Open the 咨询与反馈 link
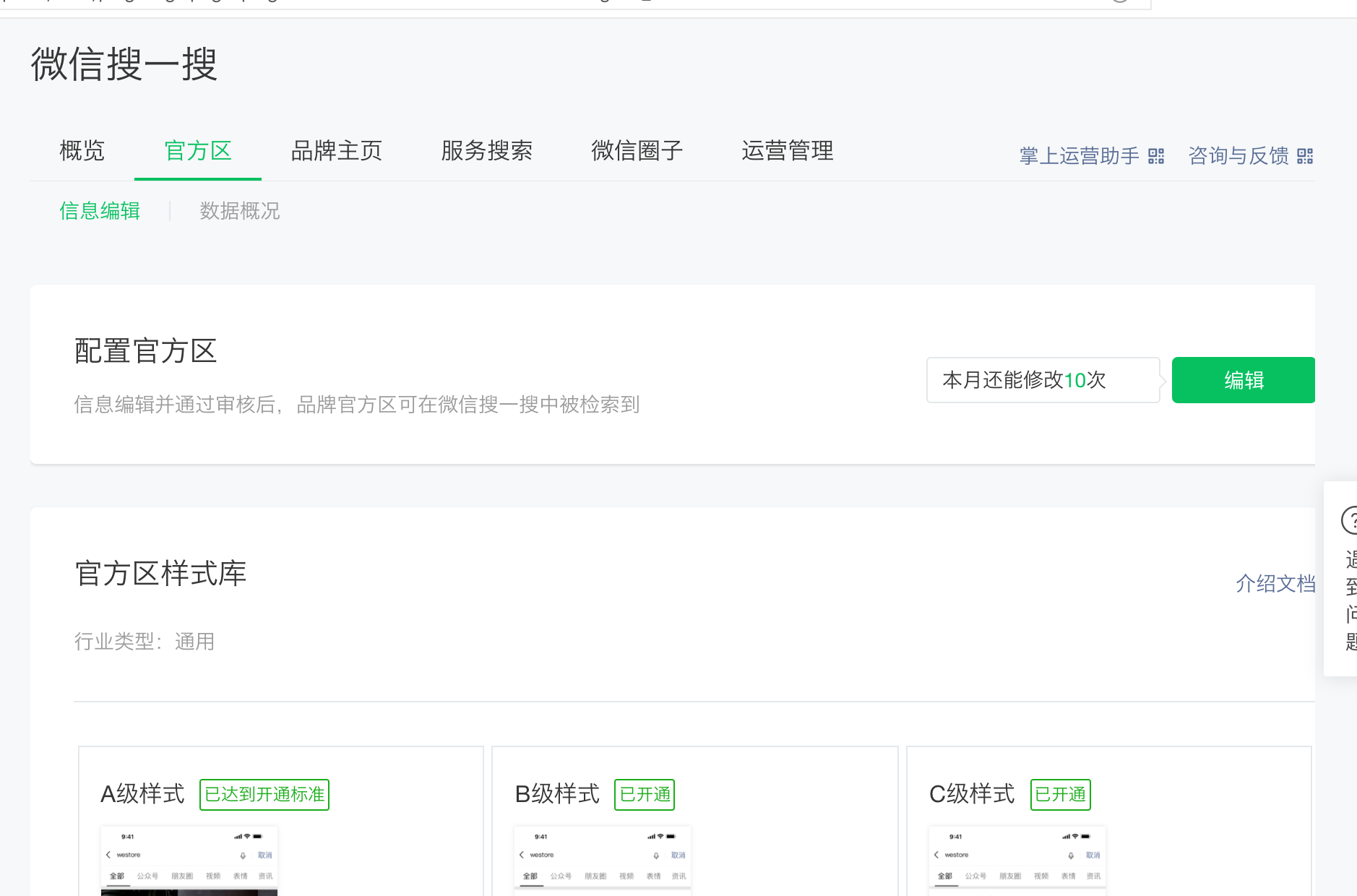1357x896 pixels. click(x=1238, y=156)
